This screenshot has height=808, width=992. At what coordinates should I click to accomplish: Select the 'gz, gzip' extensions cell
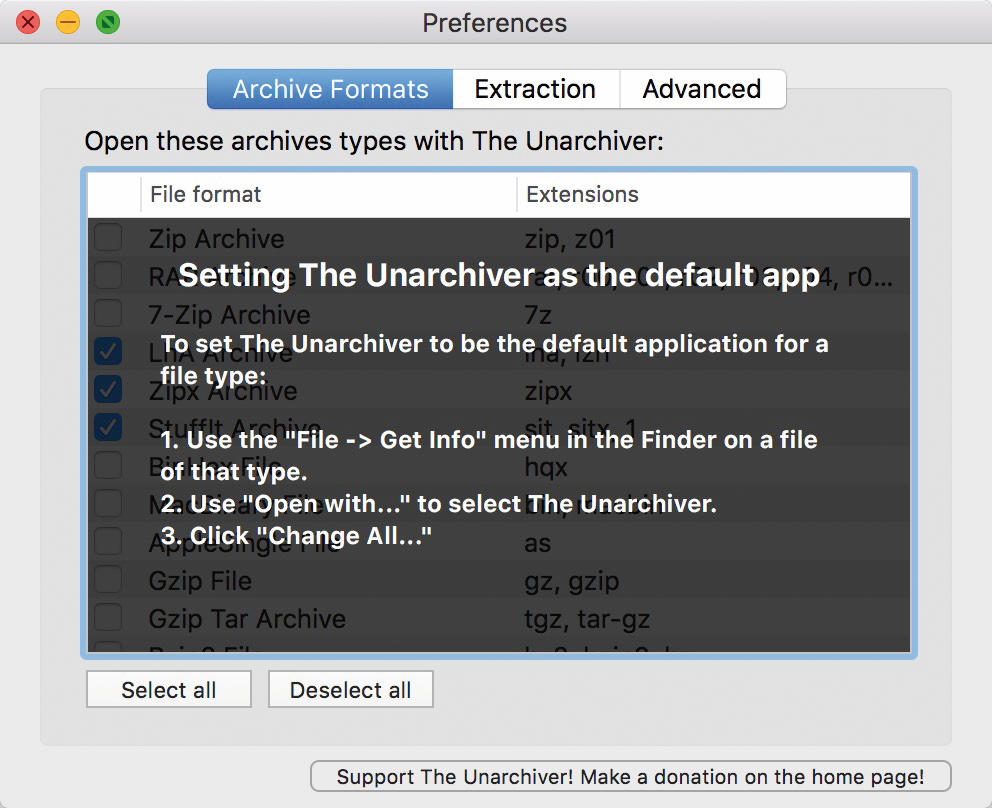pyautogui.click(x=572, y=581)
